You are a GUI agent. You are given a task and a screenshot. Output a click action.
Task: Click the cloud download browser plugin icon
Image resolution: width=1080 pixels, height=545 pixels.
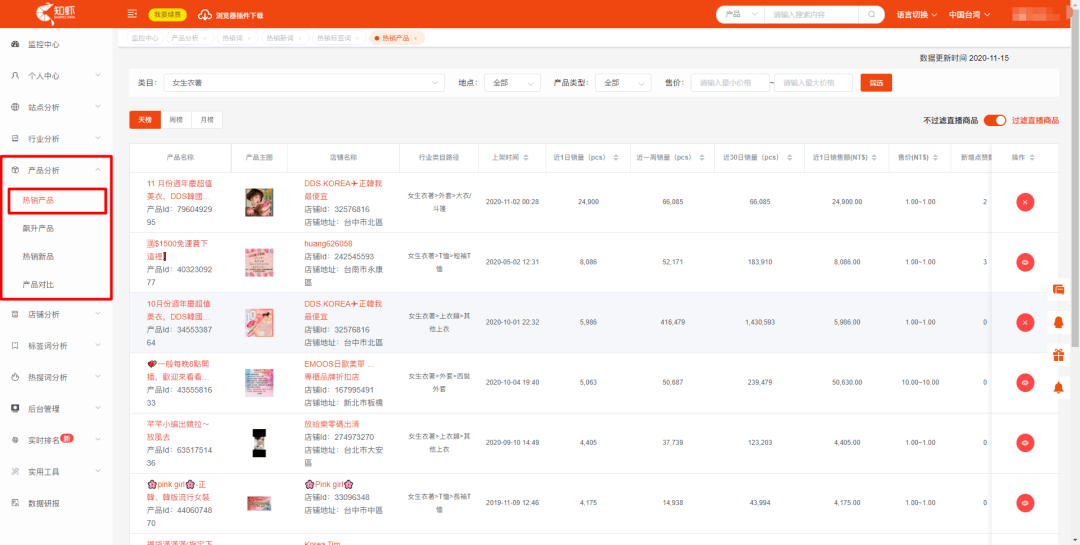coord(205,15)
